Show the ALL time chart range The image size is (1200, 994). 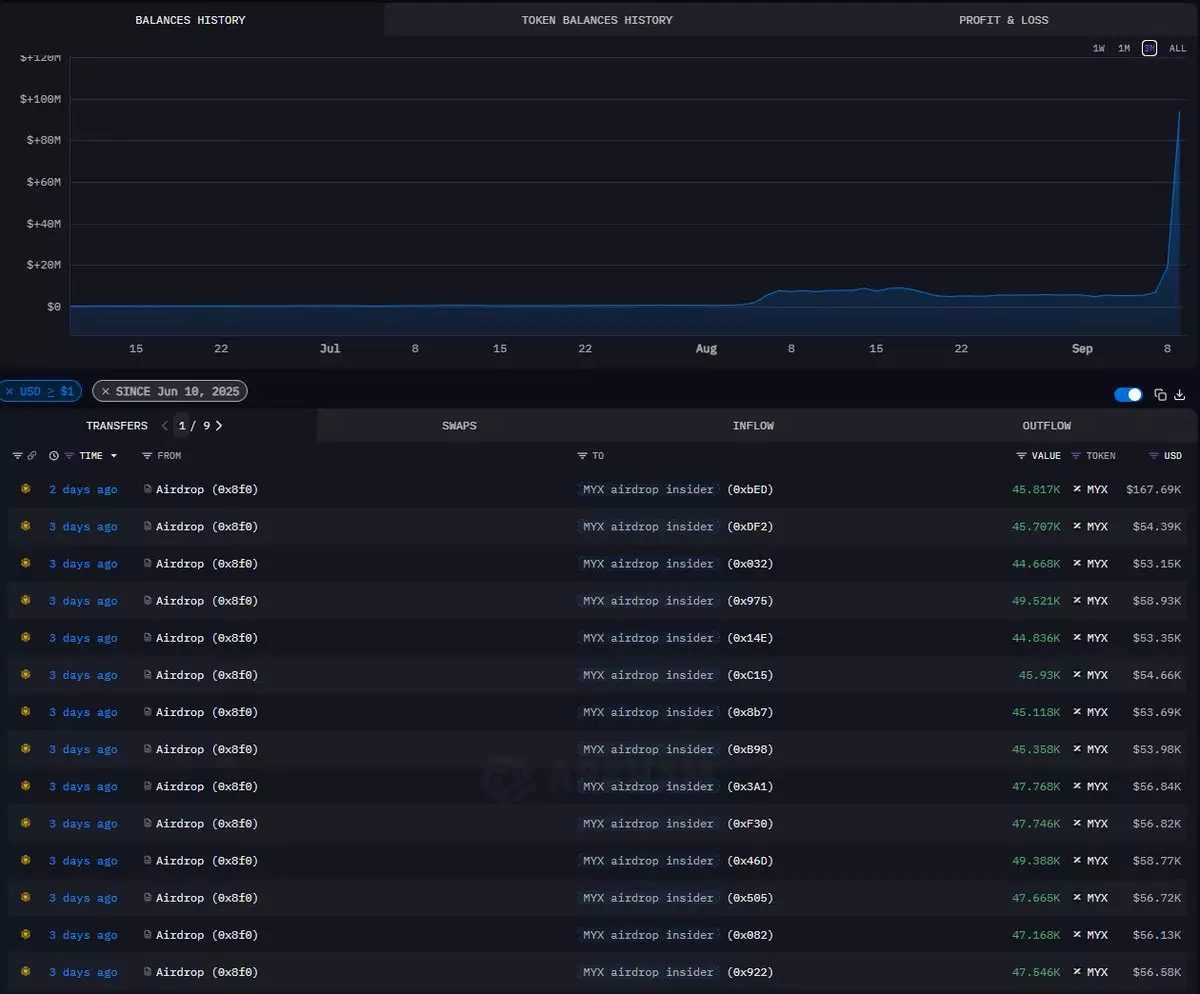click(x=1178, y=48)
